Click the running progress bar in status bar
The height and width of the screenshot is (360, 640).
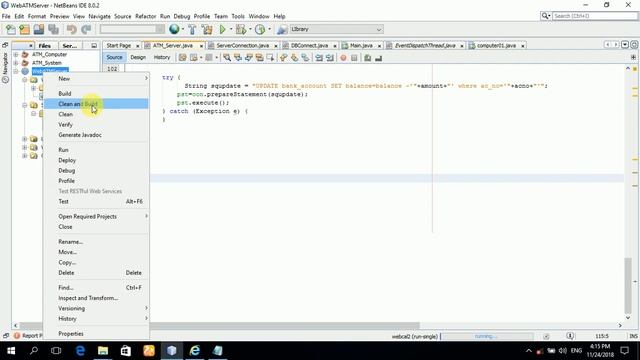[487, 336]
